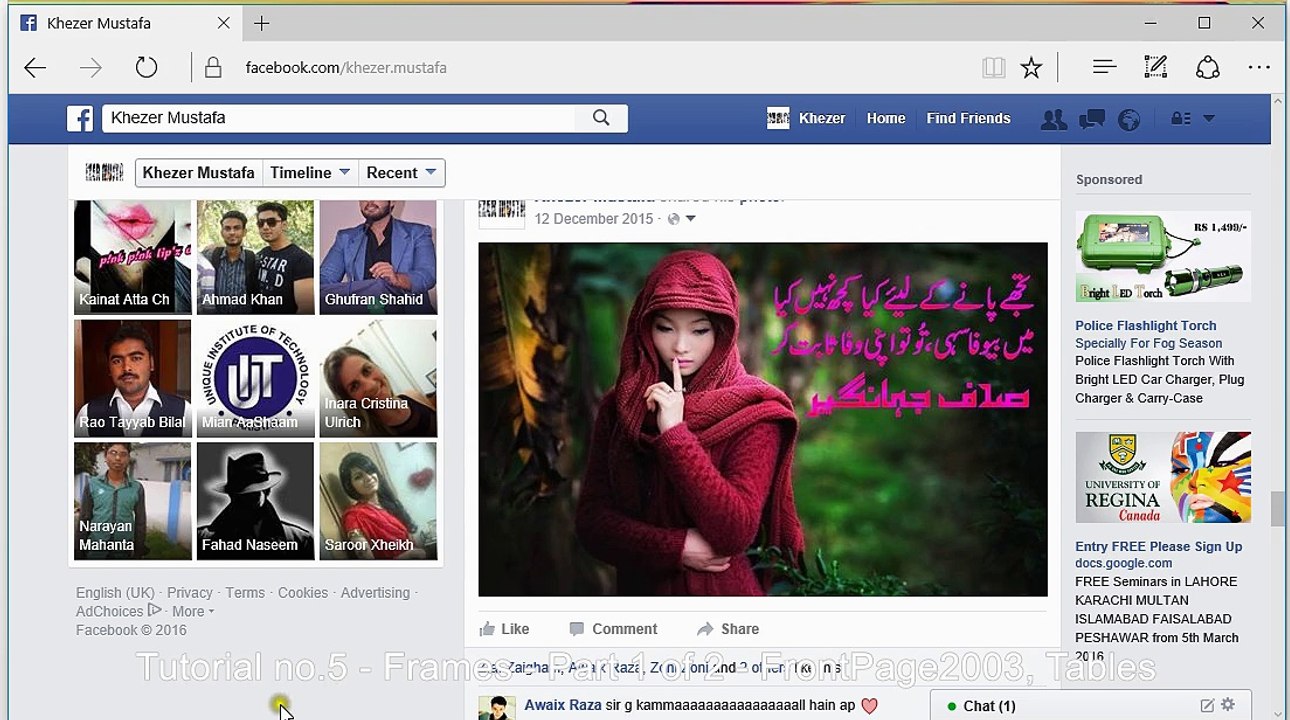Screen dimensions: 1290x720
Task: Open Awaix Raza commenter profile link
Action: (x=563, y=705)
